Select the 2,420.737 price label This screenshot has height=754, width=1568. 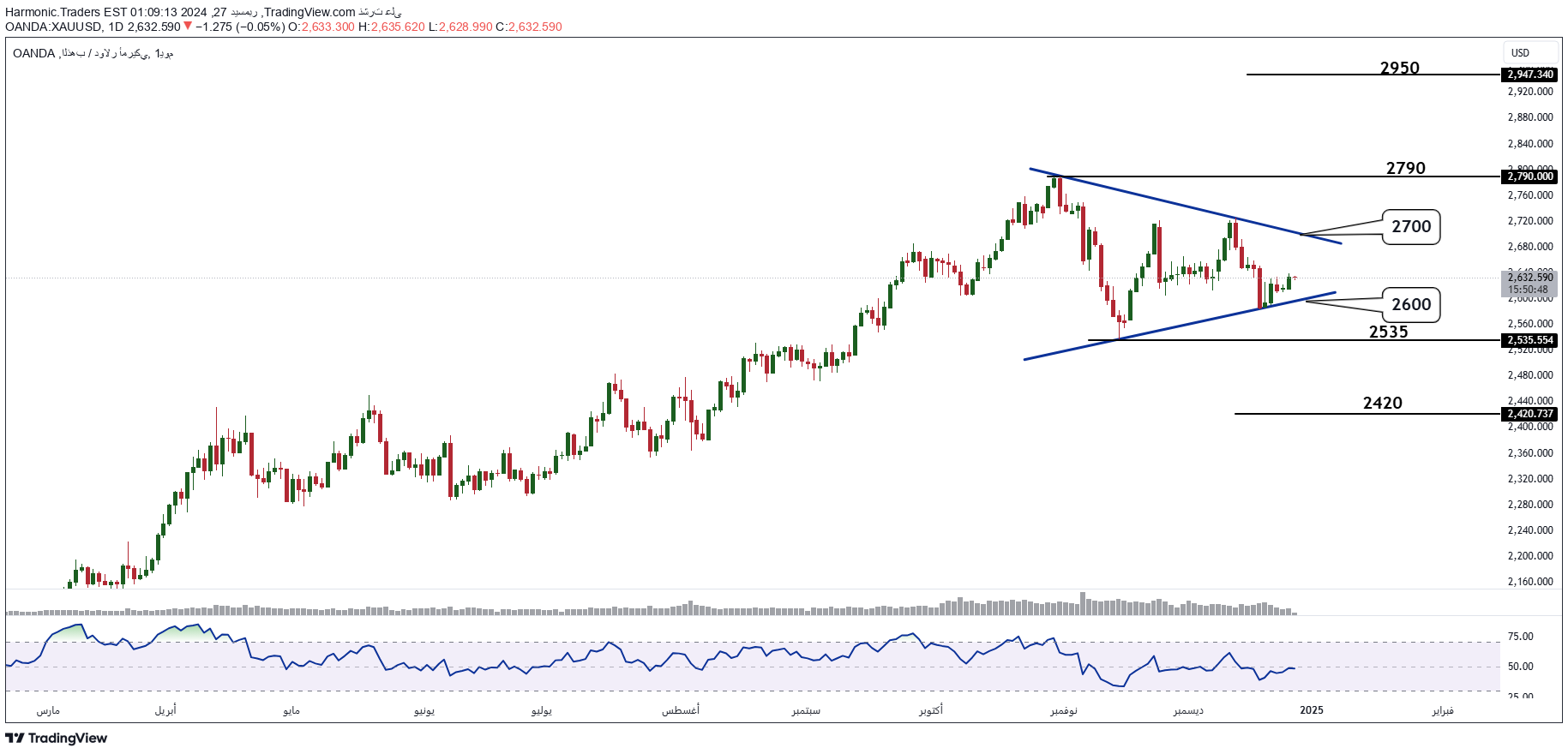(1530, 414)
